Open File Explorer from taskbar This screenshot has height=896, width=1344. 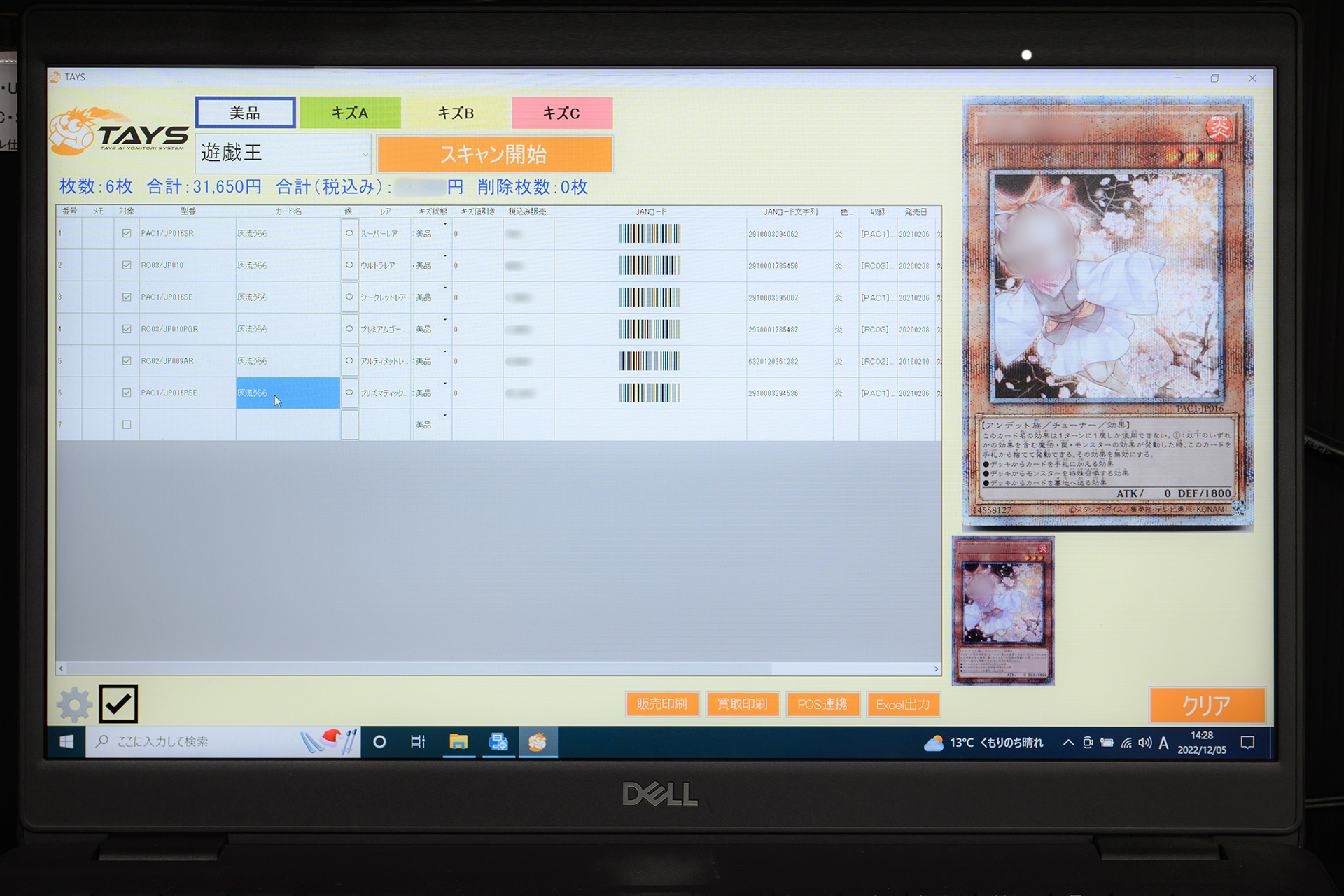point(458,742)
